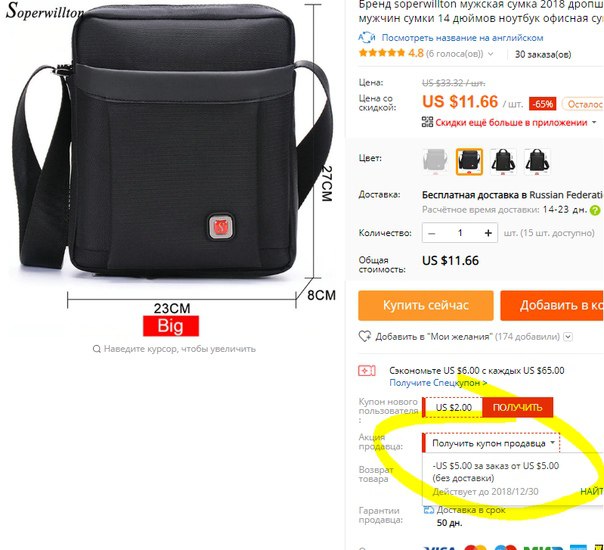Open the Получите Спецкупон link
Viewport: 604px width, 550px height.
[438, 383]
